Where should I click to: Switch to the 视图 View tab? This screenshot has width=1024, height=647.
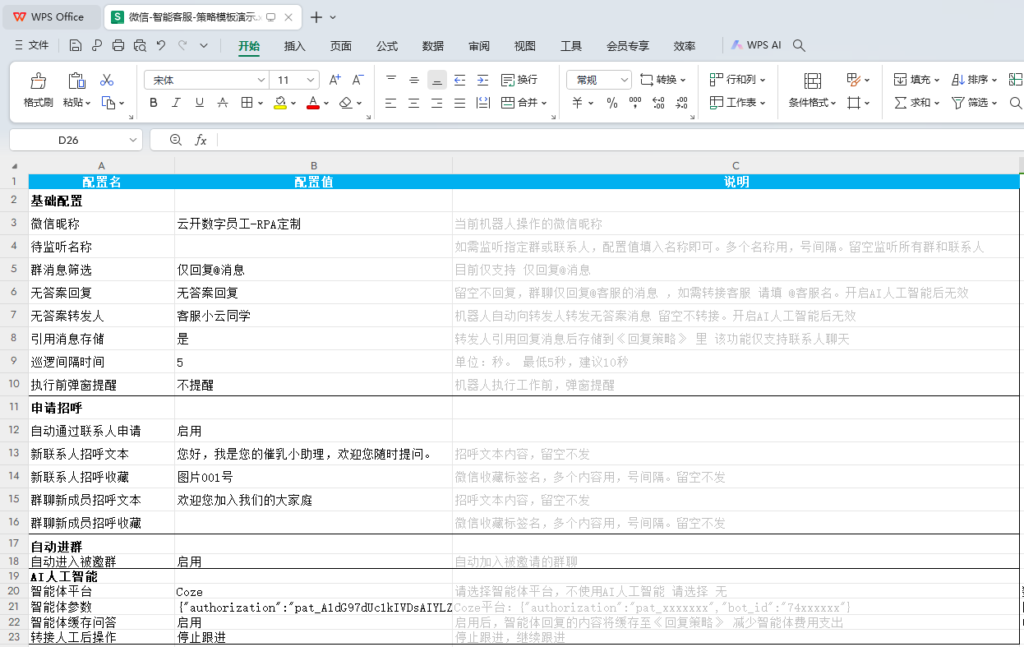pyautogui.click(x=524, y=46)
